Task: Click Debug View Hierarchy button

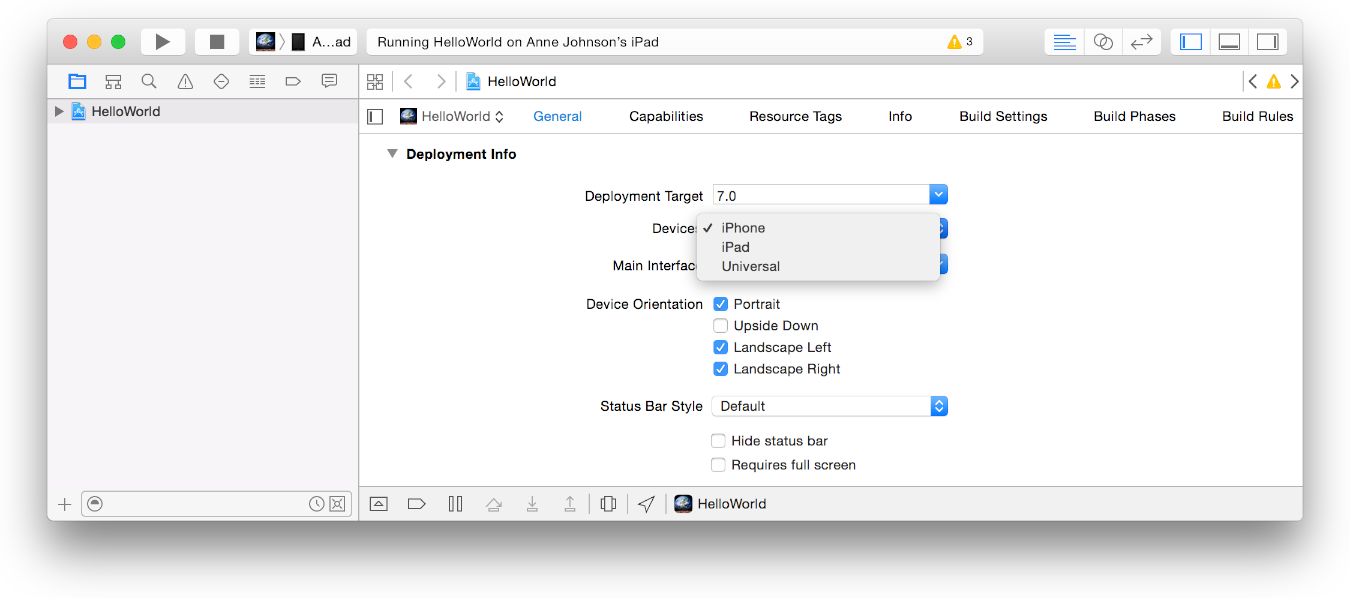Action: pos(608,504)
